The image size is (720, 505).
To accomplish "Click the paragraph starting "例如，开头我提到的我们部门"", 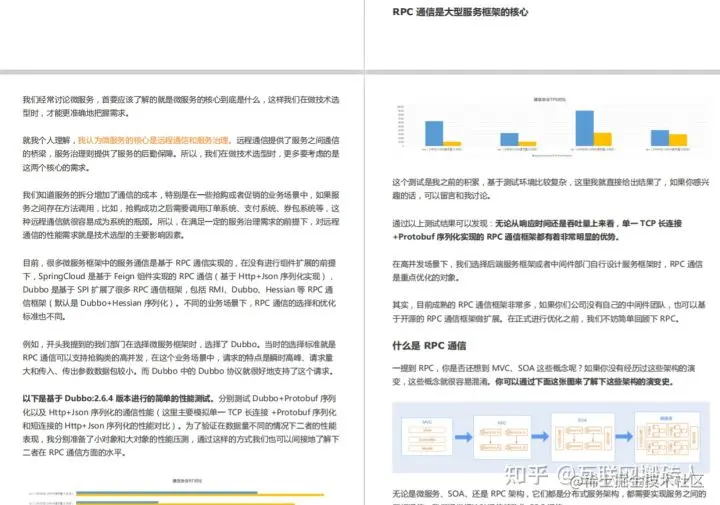I will [x=179, y=357].
